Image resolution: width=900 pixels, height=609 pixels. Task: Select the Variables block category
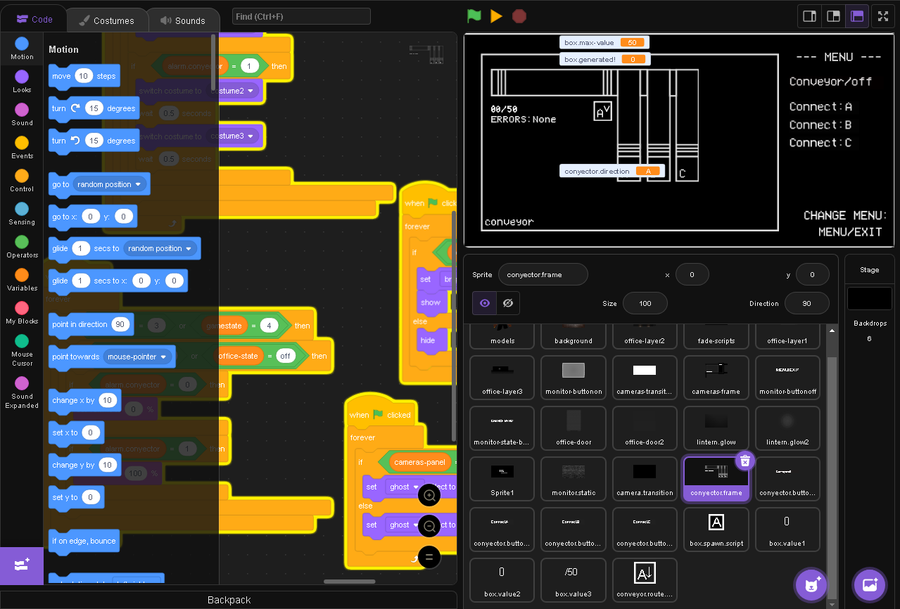(22, 280)
